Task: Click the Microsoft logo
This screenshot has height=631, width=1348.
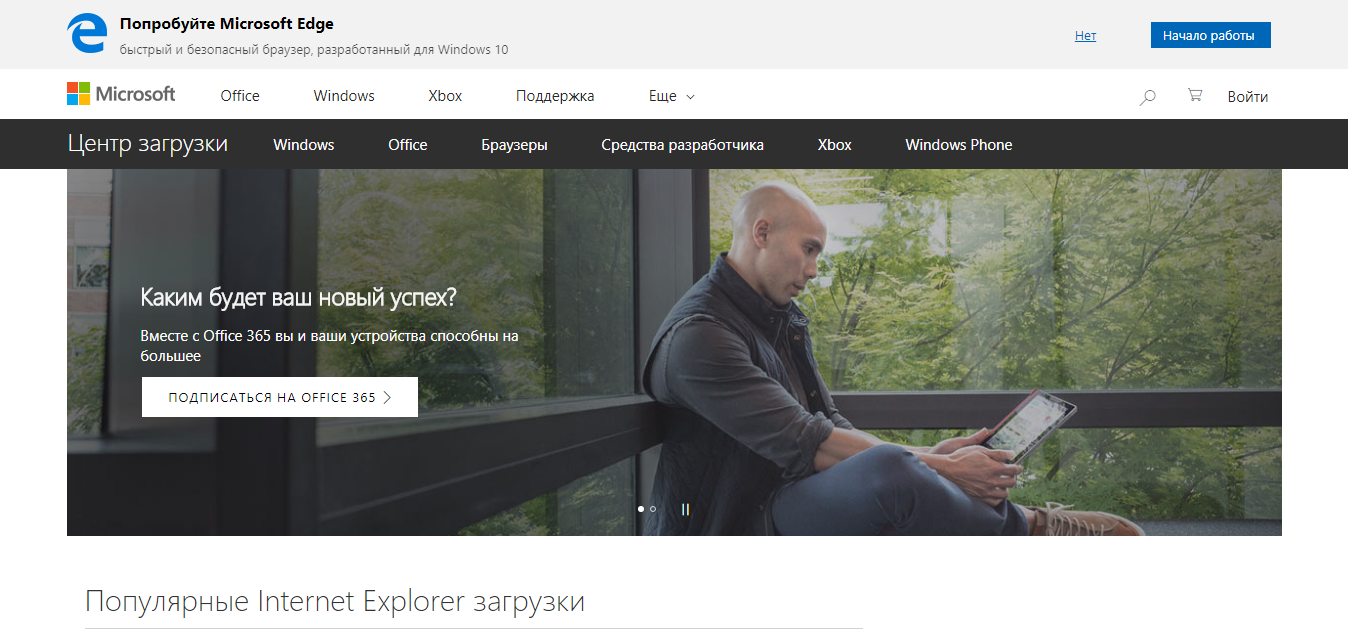Action: (x=120, y=93)
